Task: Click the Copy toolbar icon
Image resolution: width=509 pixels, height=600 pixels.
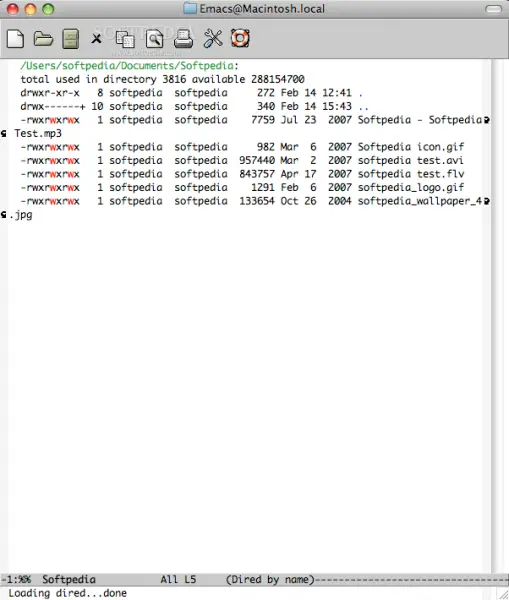Action: point(125,39)
